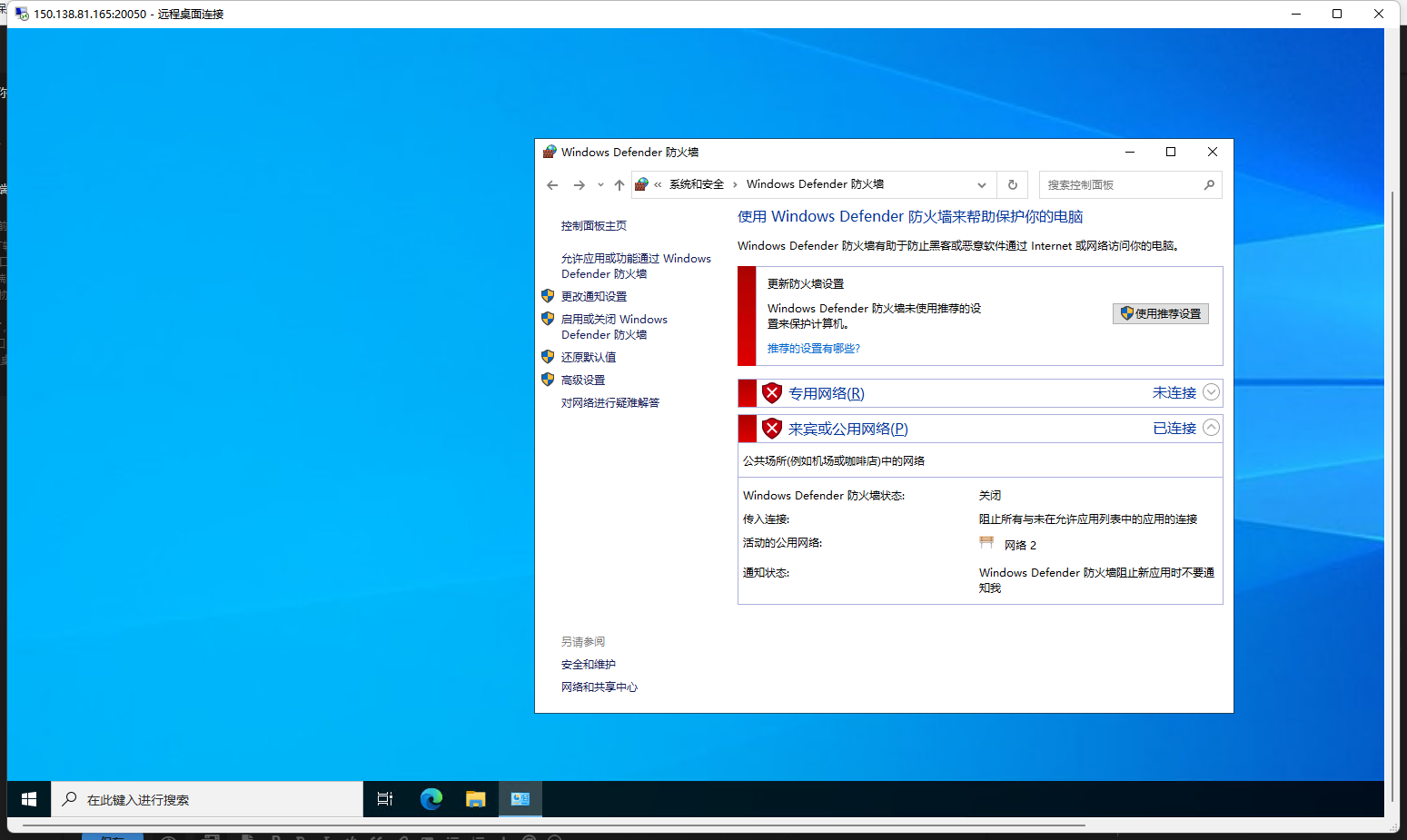
Task: Click the 未连接 status text
Action: coord(1174,392)
